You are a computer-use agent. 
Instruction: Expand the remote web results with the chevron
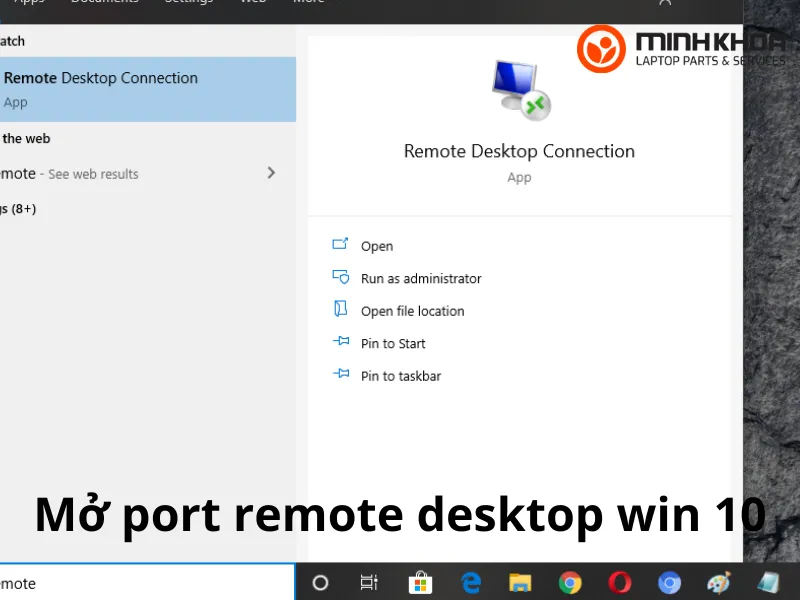click(271, 173)
